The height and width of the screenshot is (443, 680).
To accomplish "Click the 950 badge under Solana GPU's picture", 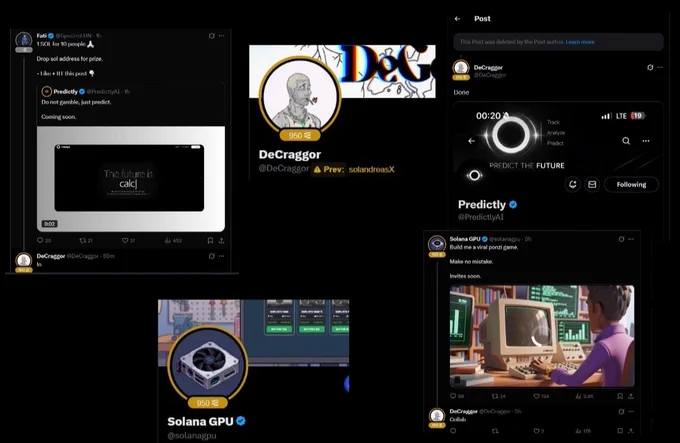I will pyautogui.click(x=208, y=403).
